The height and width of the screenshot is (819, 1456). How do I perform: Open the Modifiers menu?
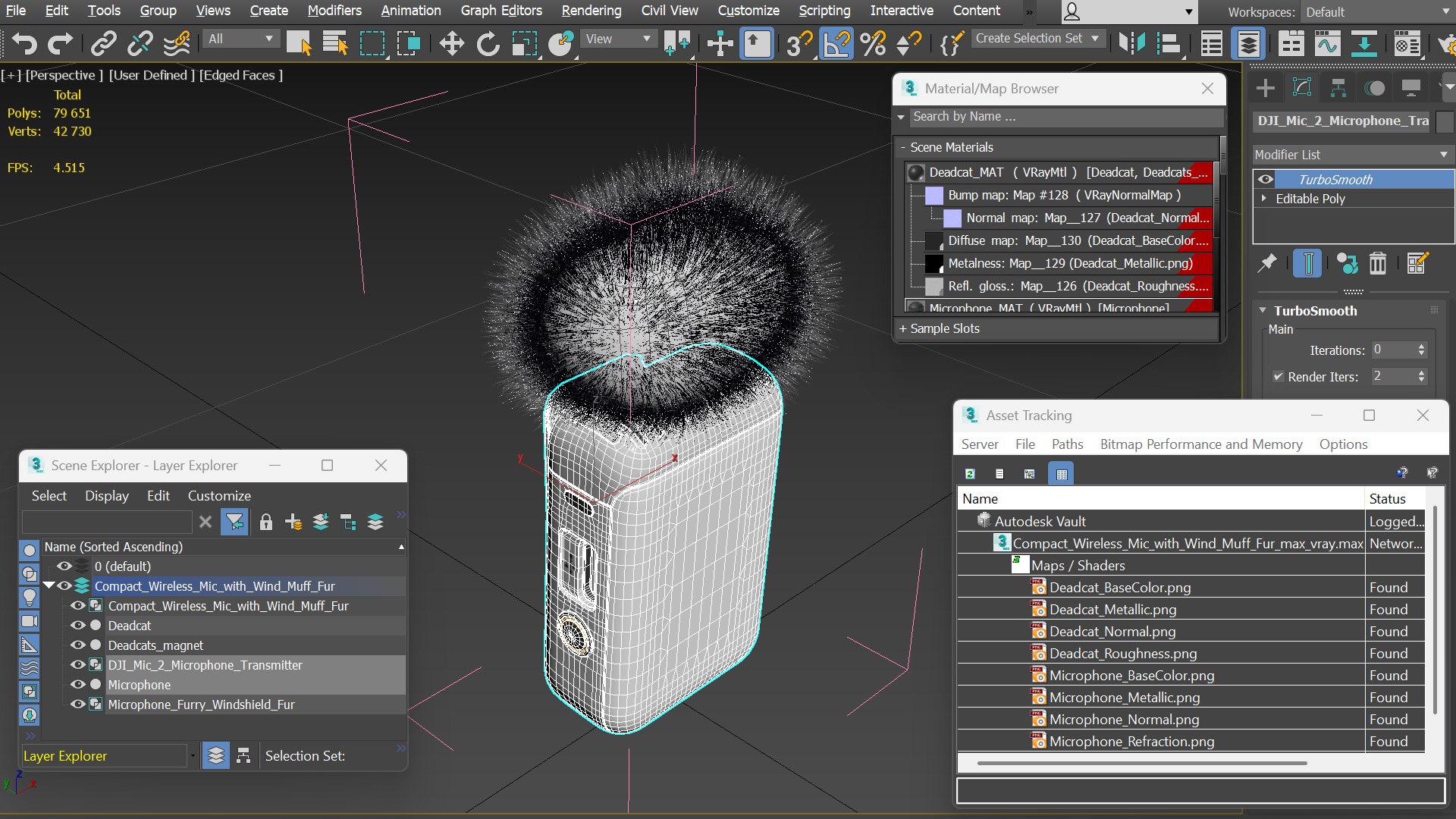[334, 11]
